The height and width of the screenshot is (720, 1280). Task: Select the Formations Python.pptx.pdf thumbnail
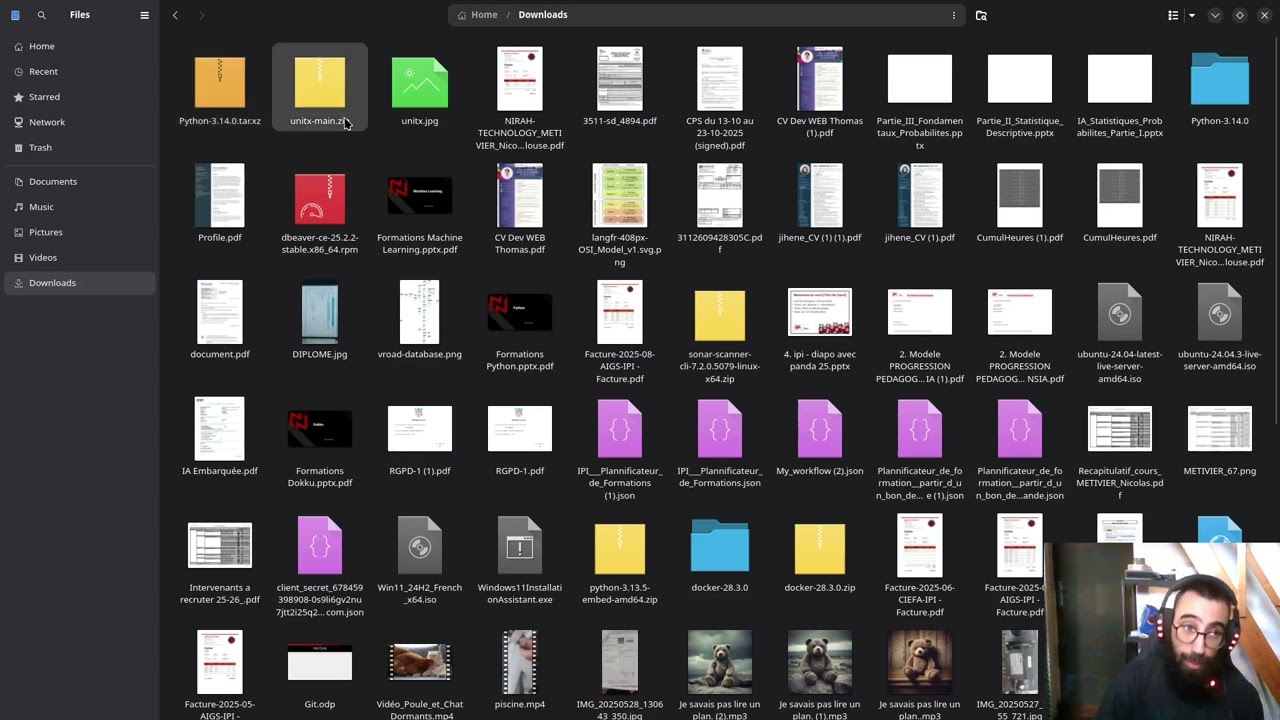[x=520, y=312]
